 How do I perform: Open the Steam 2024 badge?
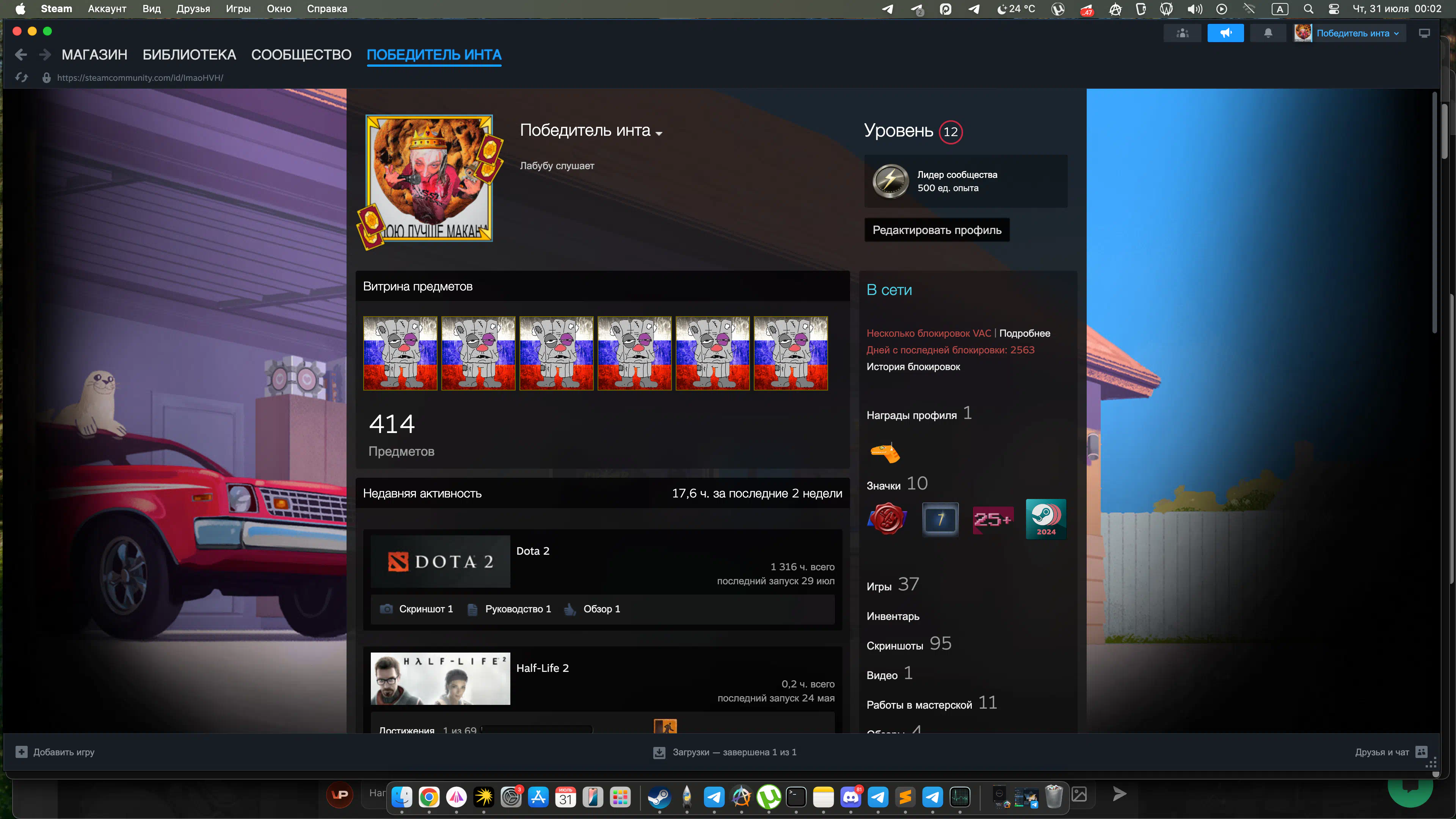click(x=1046, y=518)
